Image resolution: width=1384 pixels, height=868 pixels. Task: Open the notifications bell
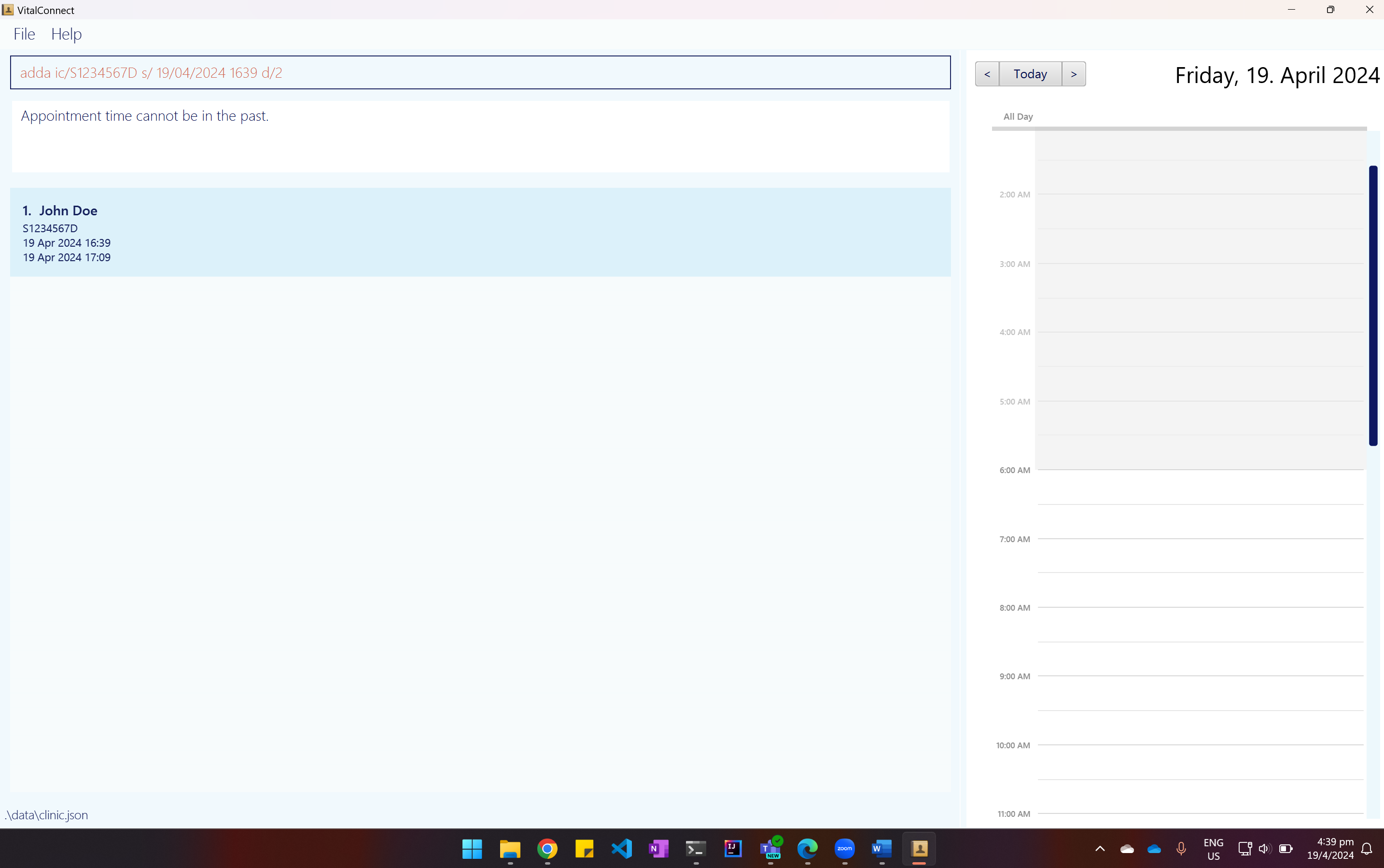point(1367,849)
